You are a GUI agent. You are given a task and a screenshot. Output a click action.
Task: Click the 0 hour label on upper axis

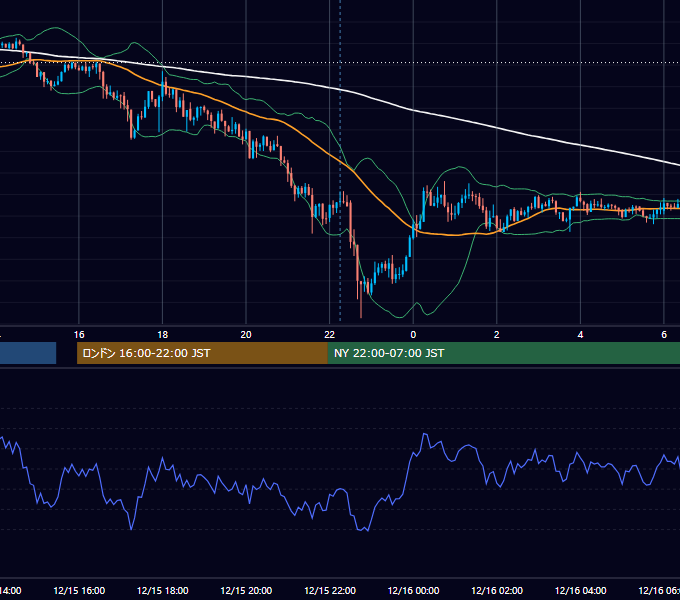point(413,335)
